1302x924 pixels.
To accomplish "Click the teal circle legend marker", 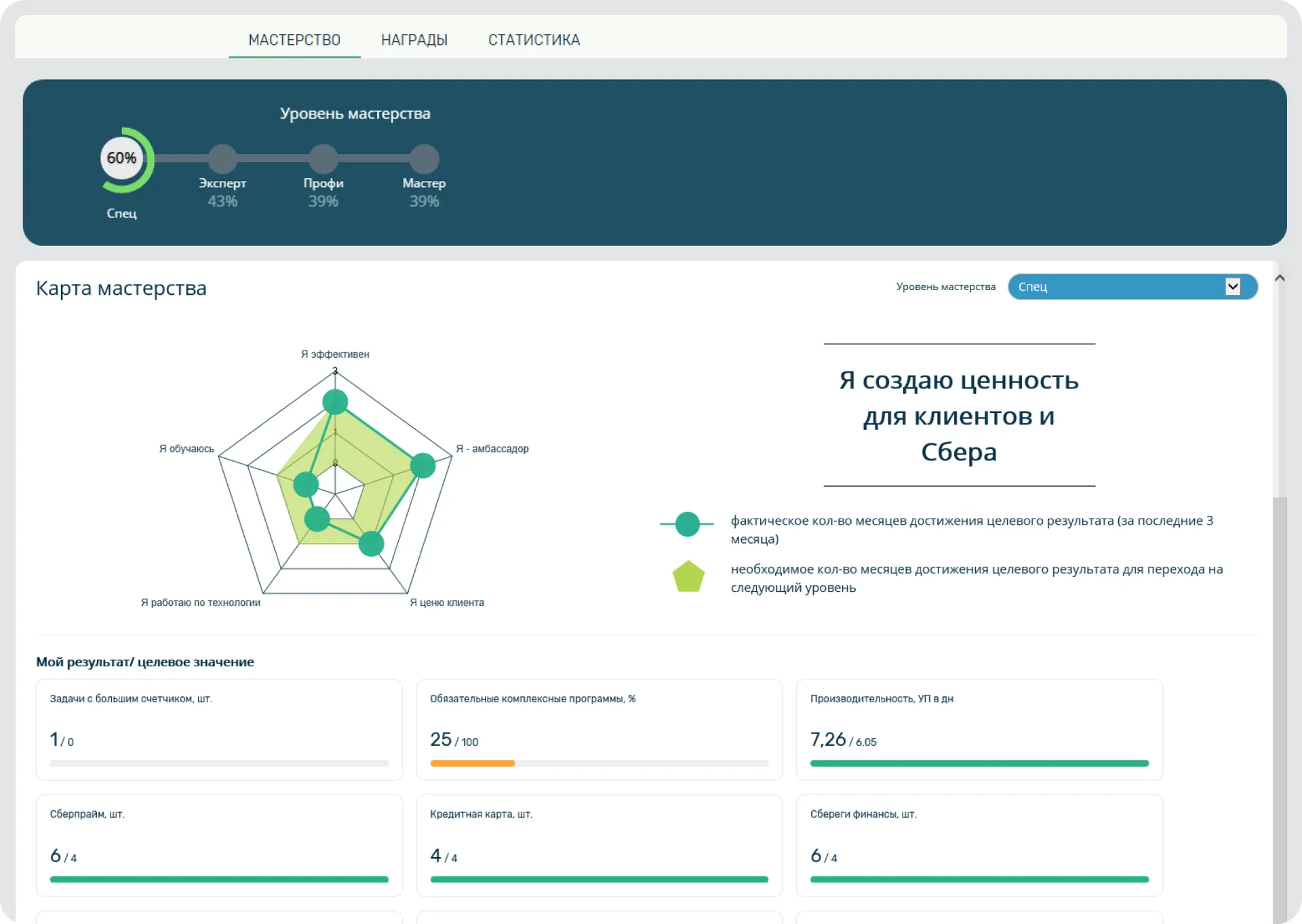I will [x=687, y=524].
